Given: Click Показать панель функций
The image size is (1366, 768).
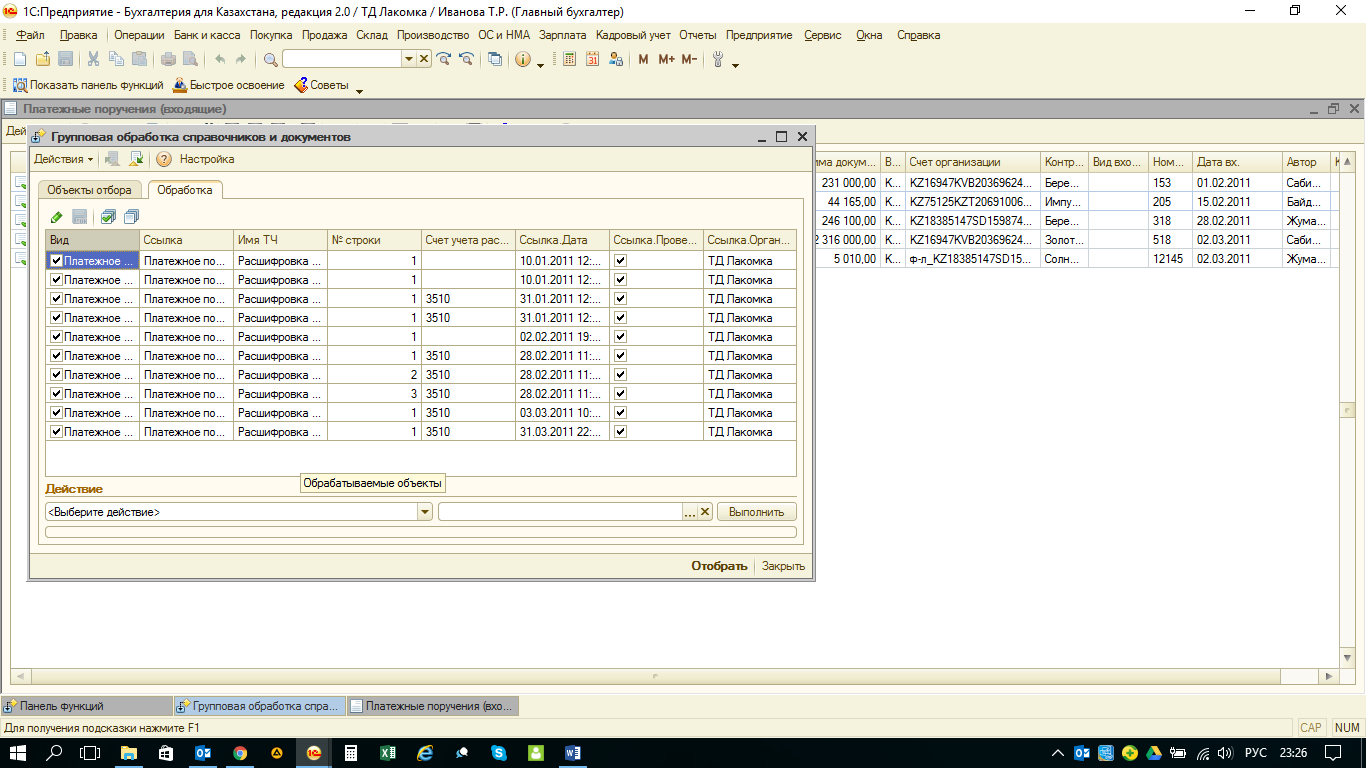Looking at the screenshot, I should tap(88, 85).
